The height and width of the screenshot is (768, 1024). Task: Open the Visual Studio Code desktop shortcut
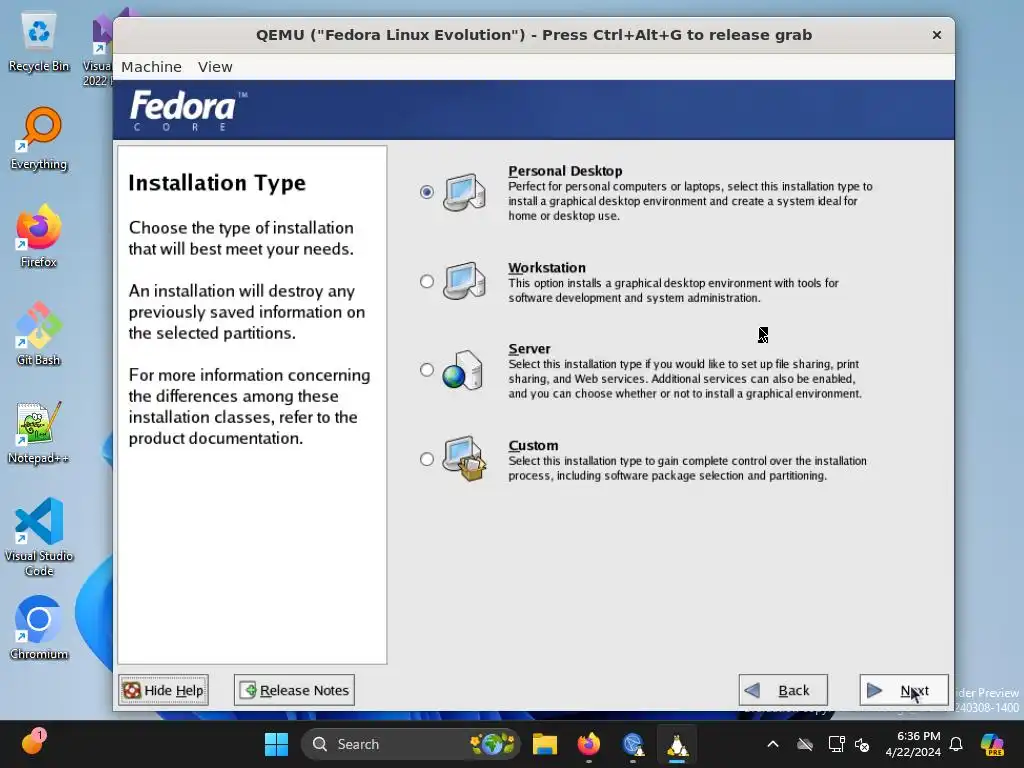click(x=39, y=537)
